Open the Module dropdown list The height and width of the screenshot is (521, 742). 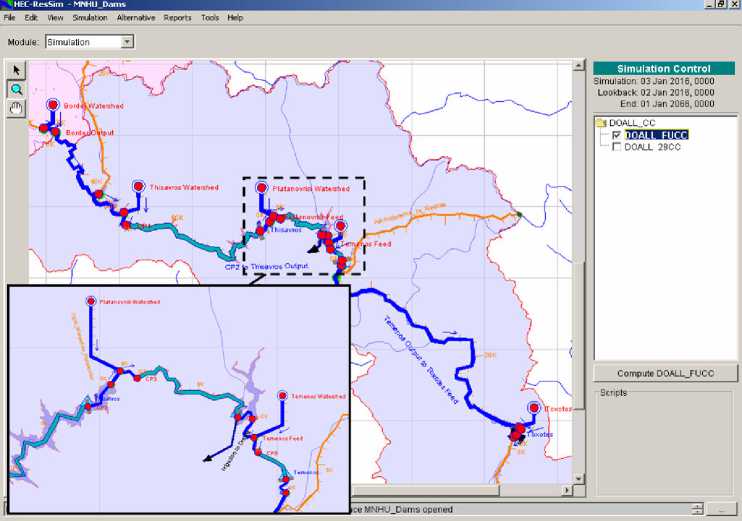click(127, 42)
